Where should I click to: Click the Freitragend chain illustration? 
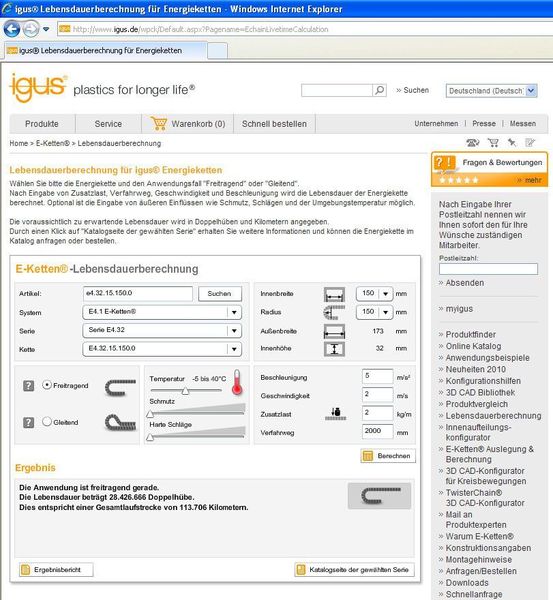(120, 387)
